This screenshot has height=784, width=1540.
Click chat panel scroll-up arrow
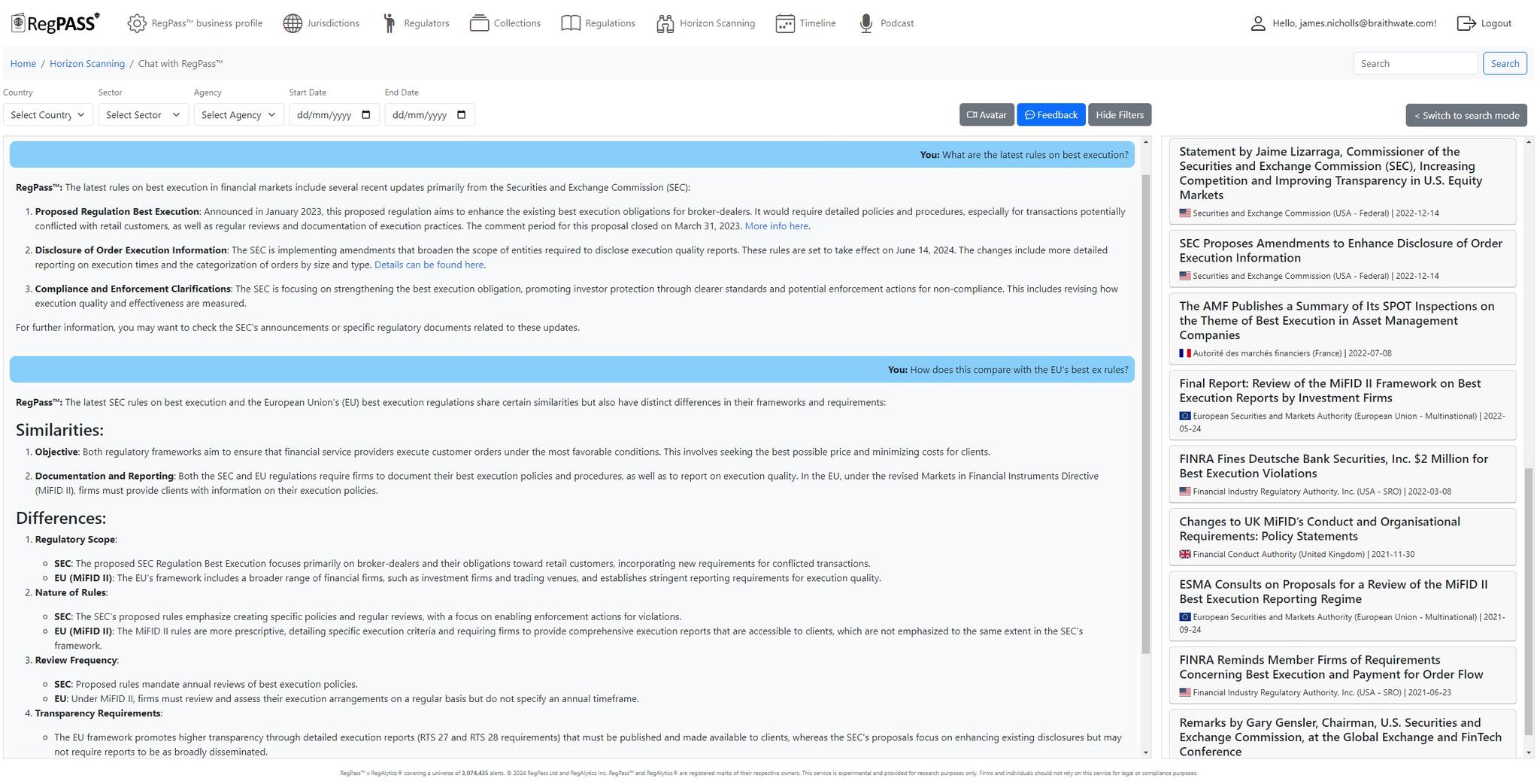(1146, 142)
